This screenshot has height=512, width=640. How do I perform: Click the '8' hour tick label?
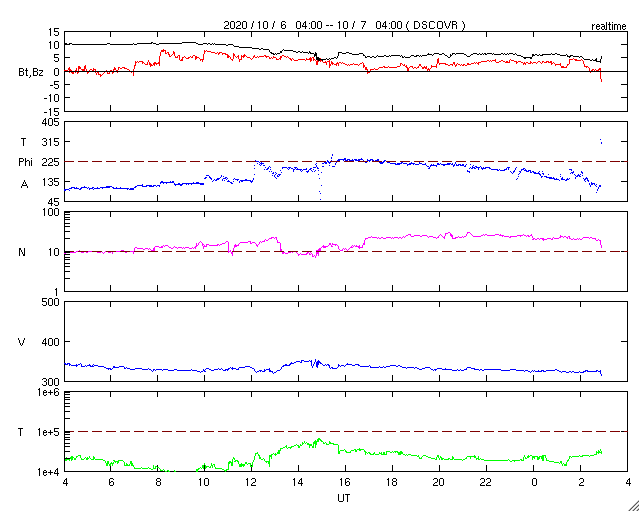(158, 483)
